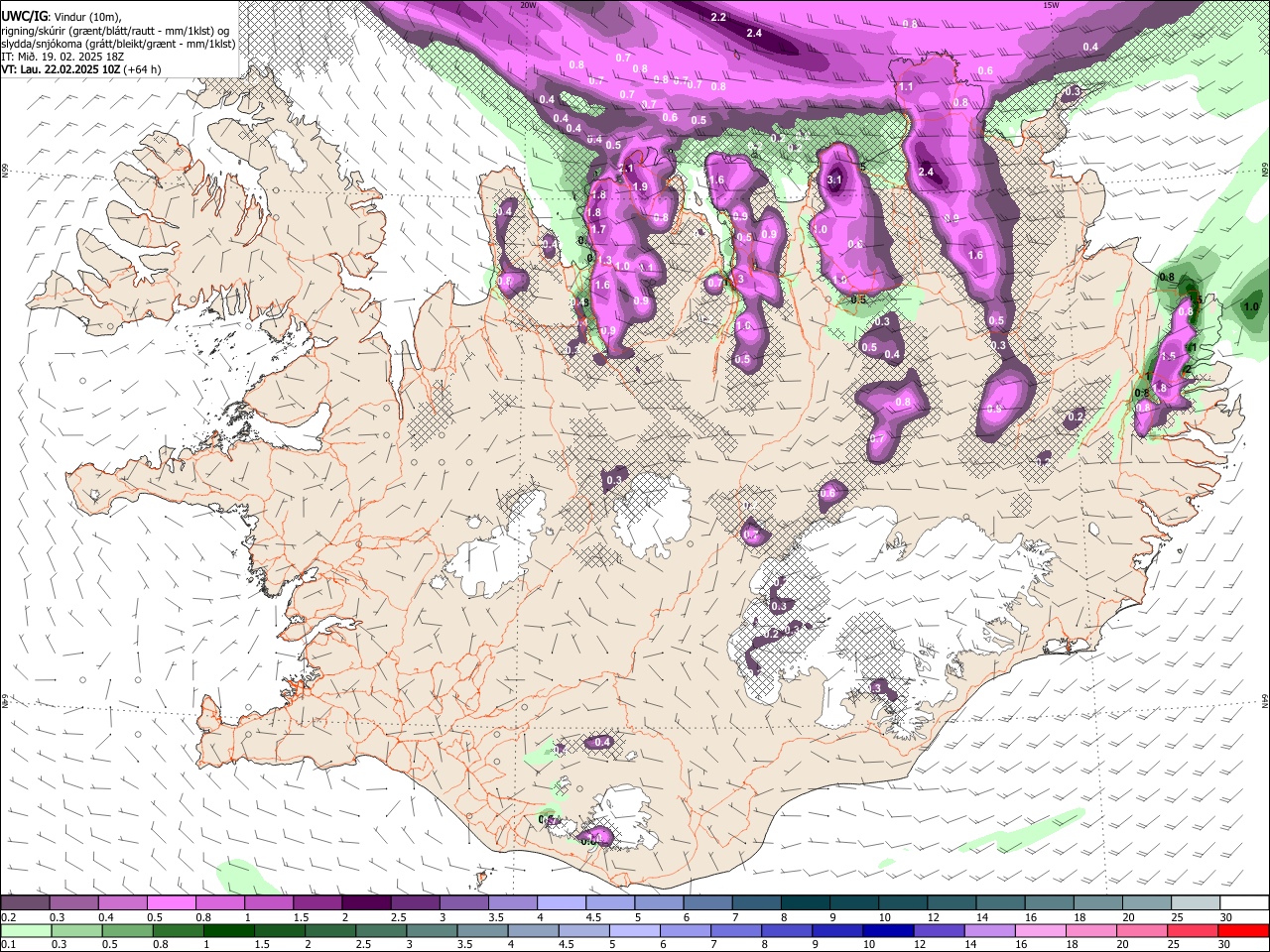Image resolution: width=1270 pixels, height=952 pixels.
Task: Click the coral red rain swatch labeled 25
Action: (x=1194, y=930)
